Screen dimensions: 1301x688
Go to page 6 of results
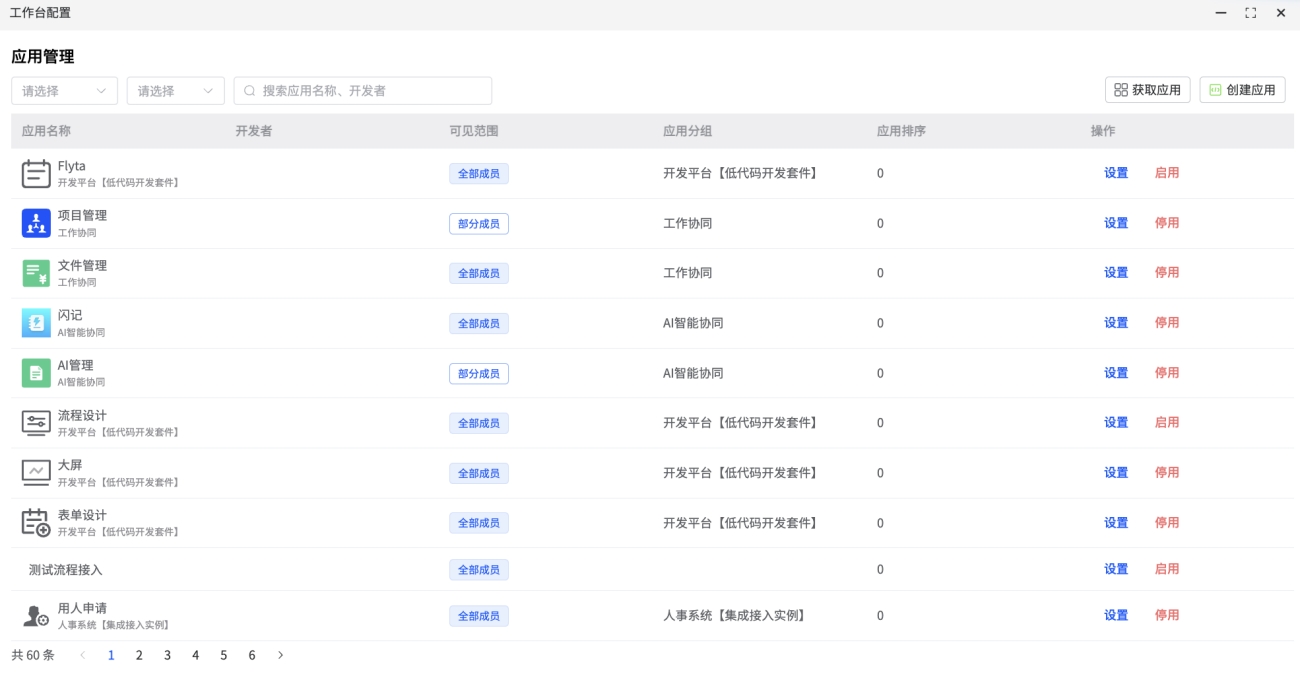[x=251, y=655]
